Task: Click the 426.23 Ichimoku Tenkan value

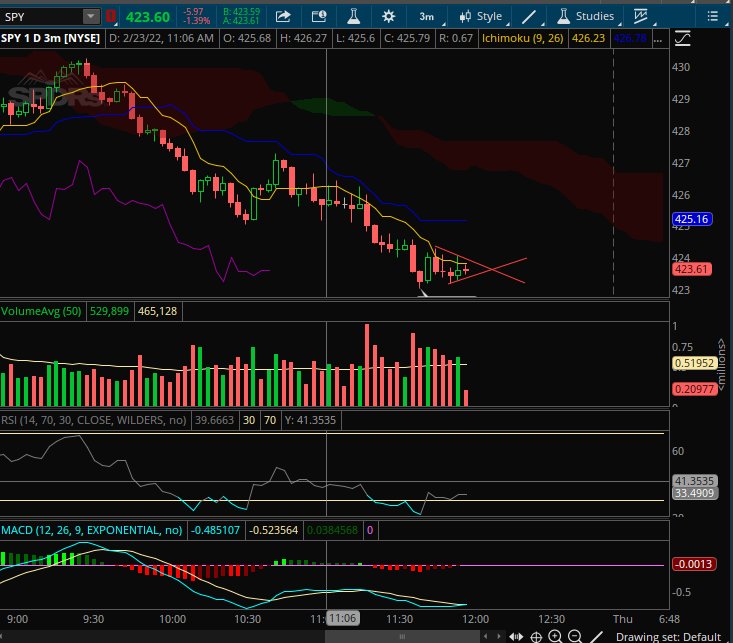Action: (588, 38)
